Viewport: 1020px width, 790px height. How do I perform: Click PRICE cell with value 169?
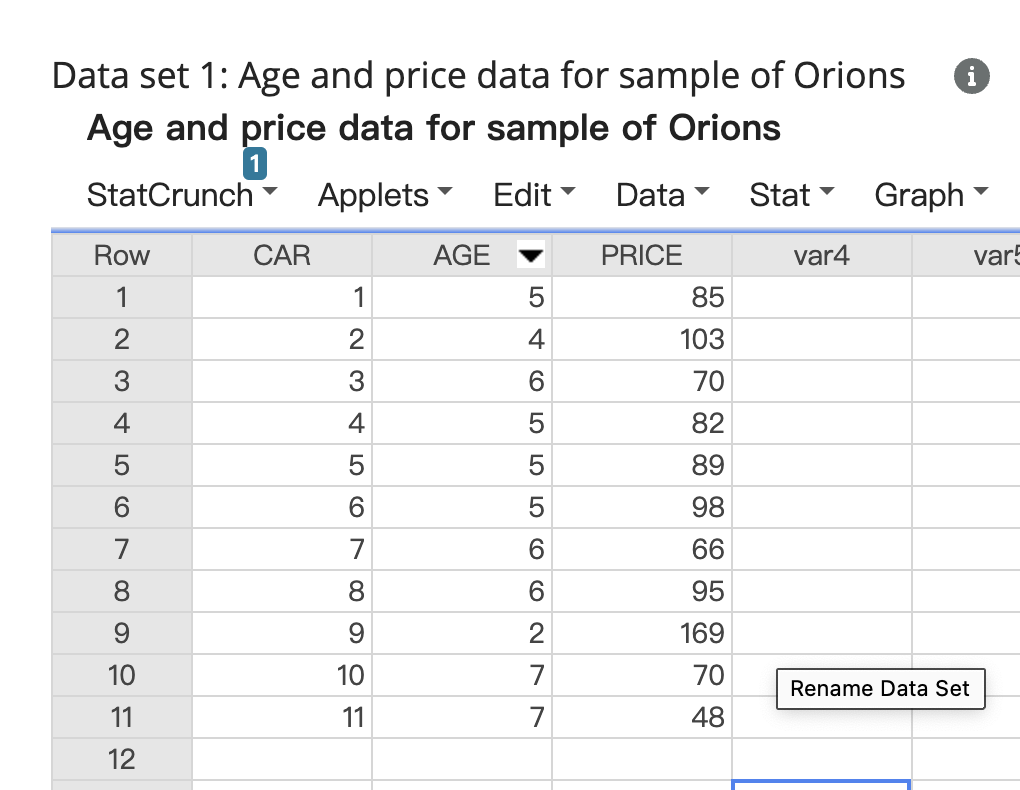click(x=641, y=633)
